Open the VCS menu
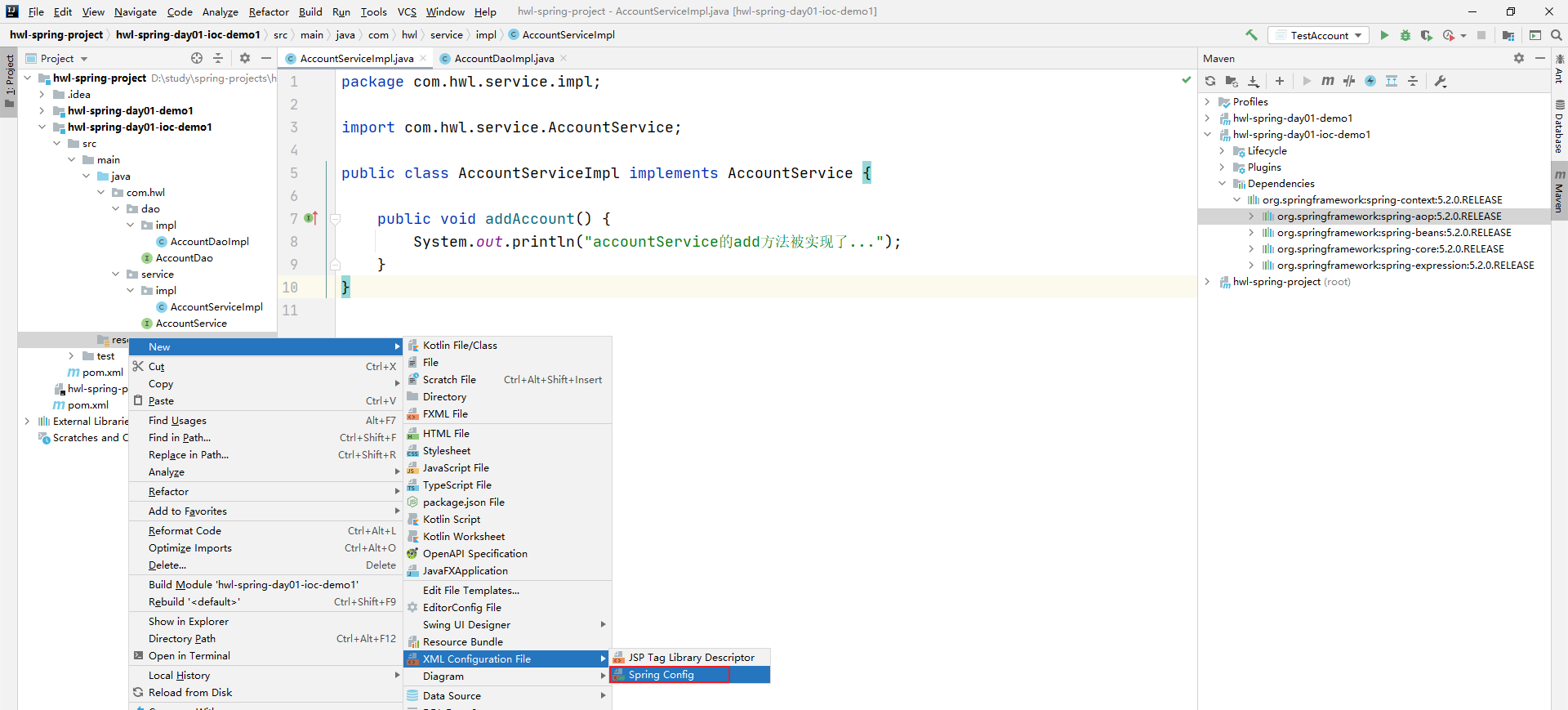The width and height of the screenshot is (1568, 710). (407, 12)
